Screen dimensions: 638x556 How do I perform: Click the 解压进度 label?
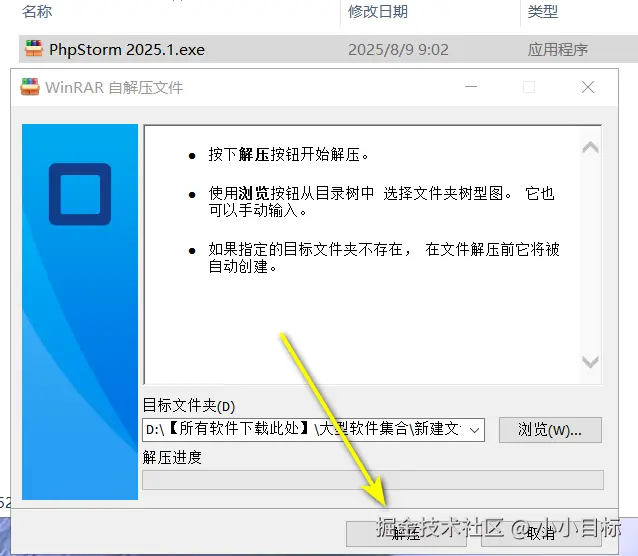click(x=172, y=457)
